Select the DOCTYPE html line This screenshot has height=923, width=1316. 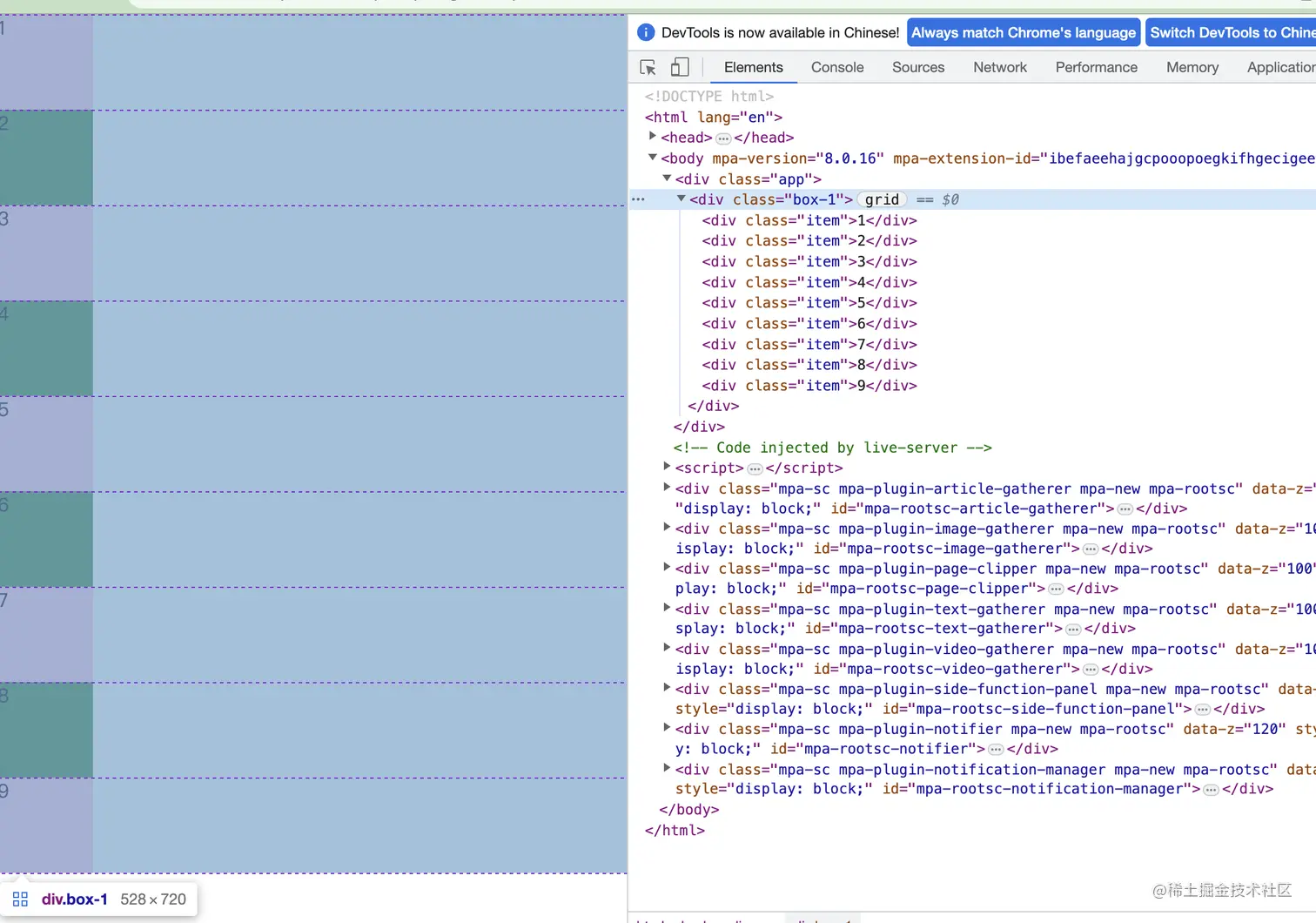coord(709,97)
